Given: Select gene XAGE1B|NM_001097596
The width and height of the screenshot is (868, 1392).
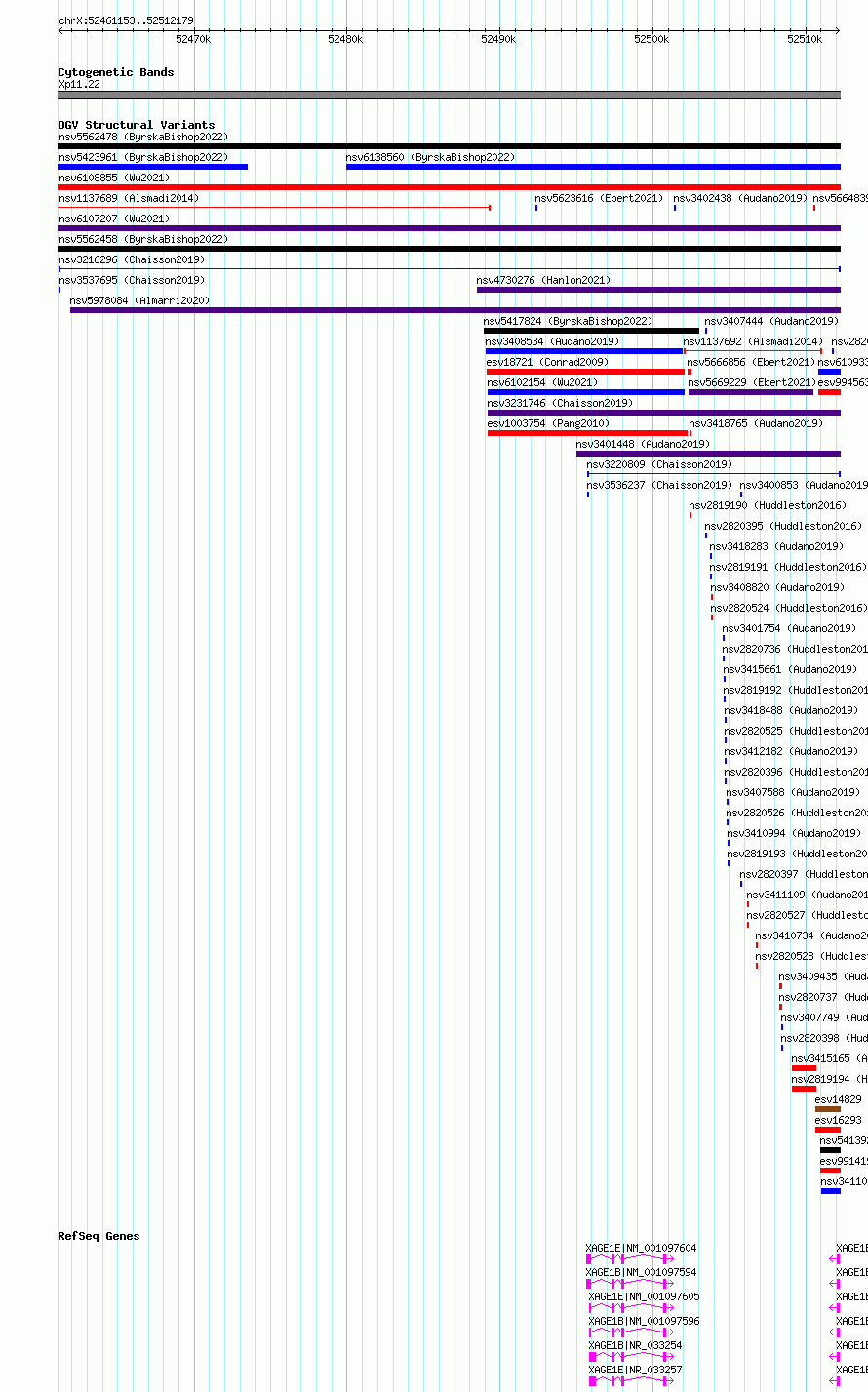Looking at the screenshot, I should click(x=644, y=1321).
